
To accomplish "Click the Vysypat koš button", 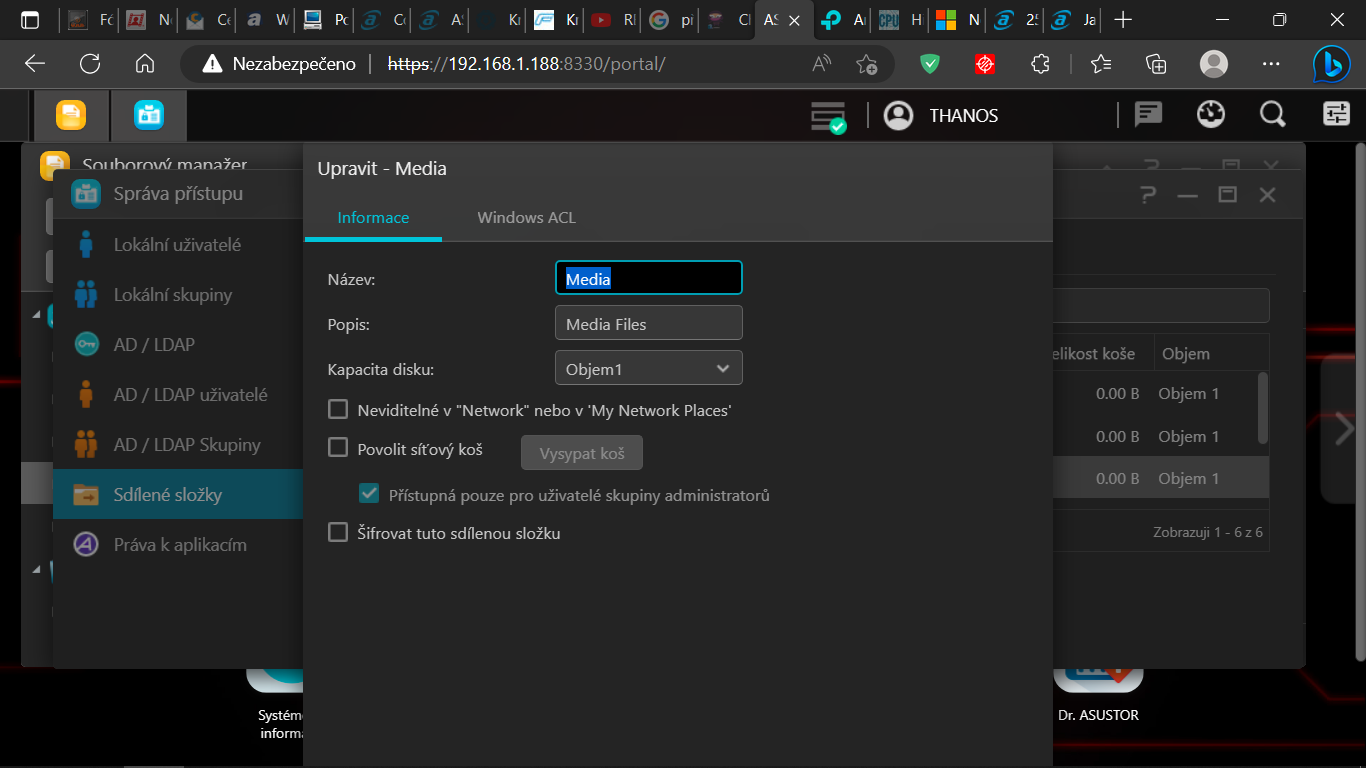I will click(x=581, y=453).
